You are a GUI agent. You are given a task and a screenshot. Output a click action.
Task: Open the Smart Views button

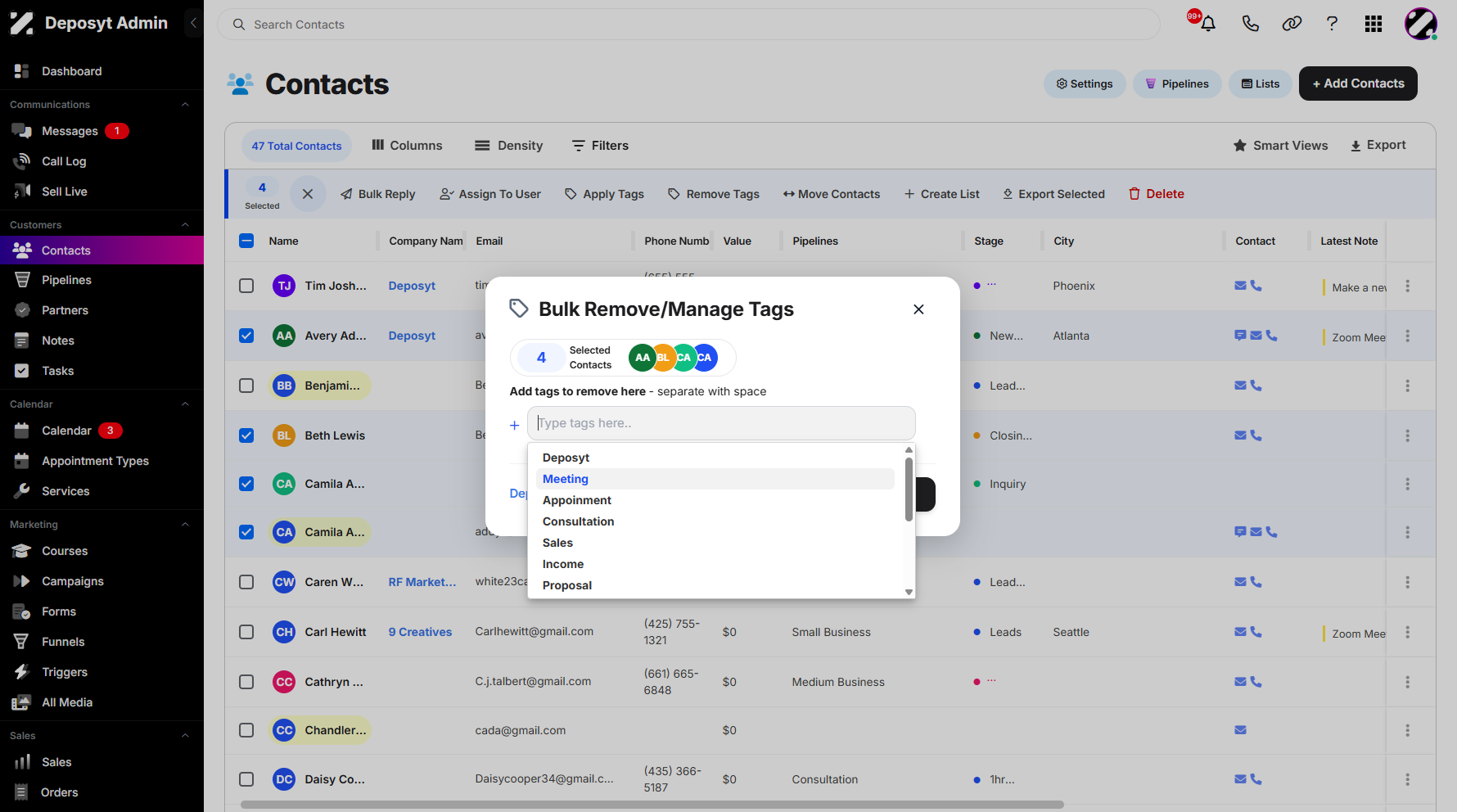pos(1280,146)
